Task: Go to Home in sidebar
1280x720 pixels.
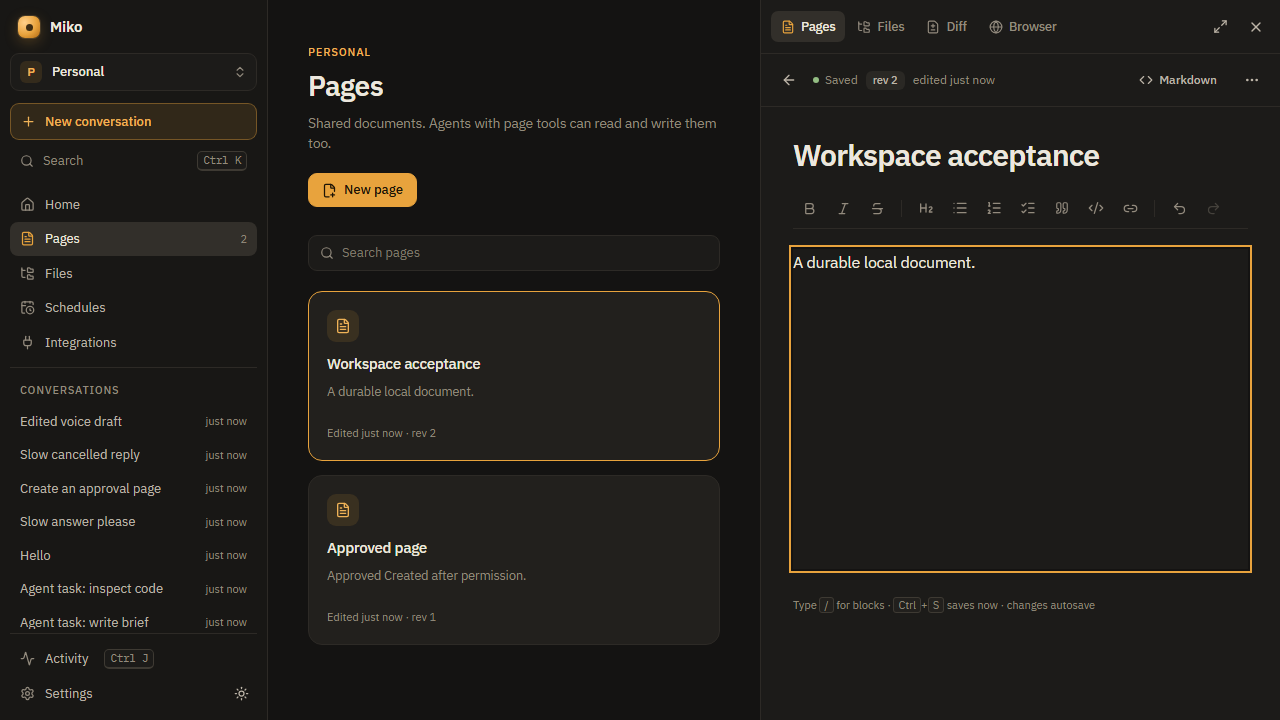Action: (x=133, y=204)
